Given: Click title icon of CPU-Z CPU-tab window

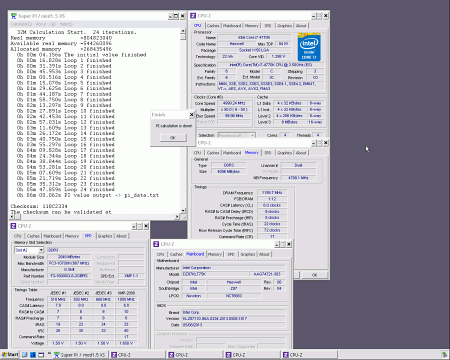Looking at the screenshot, I should (x=193, y=16).
